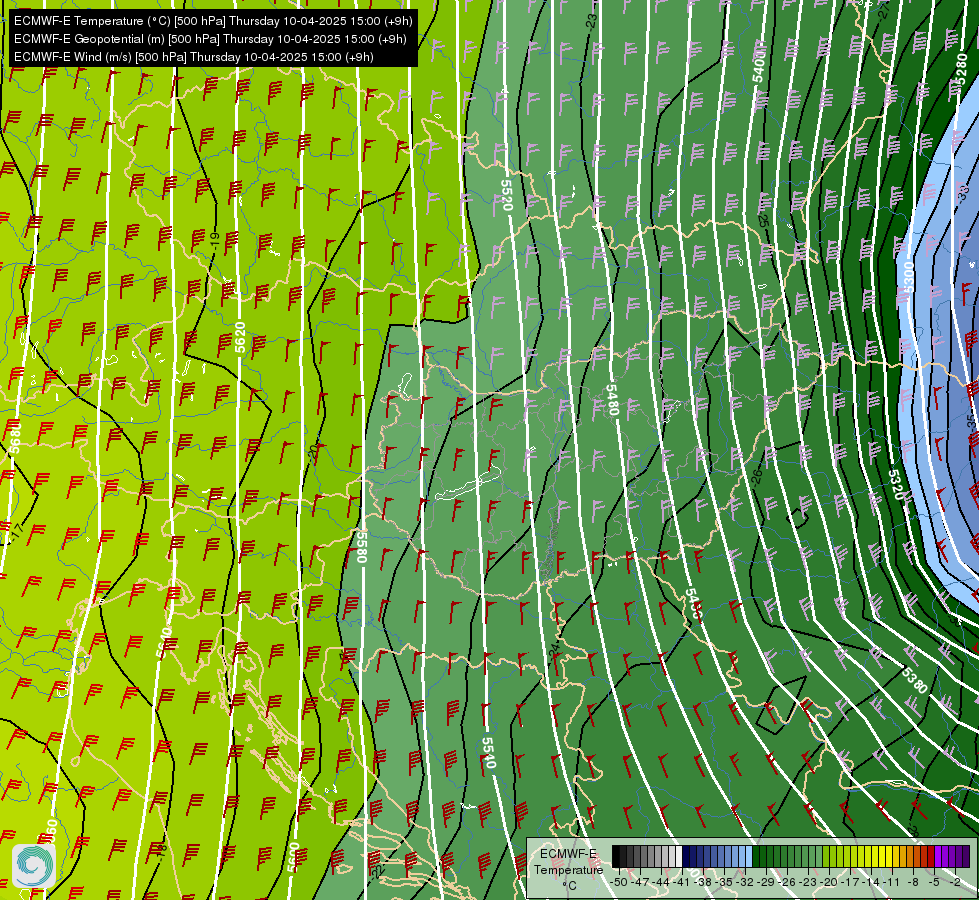Click the 5280 geopotential contour label

pyautogui.click(x=962, y=67)
